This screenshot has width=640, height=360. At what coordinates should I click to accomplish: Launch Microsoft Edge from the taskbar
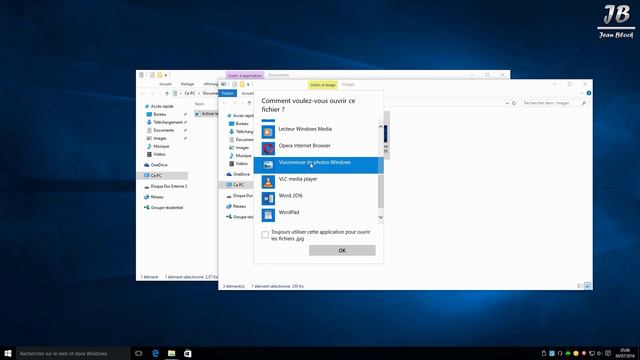(155, 353)
